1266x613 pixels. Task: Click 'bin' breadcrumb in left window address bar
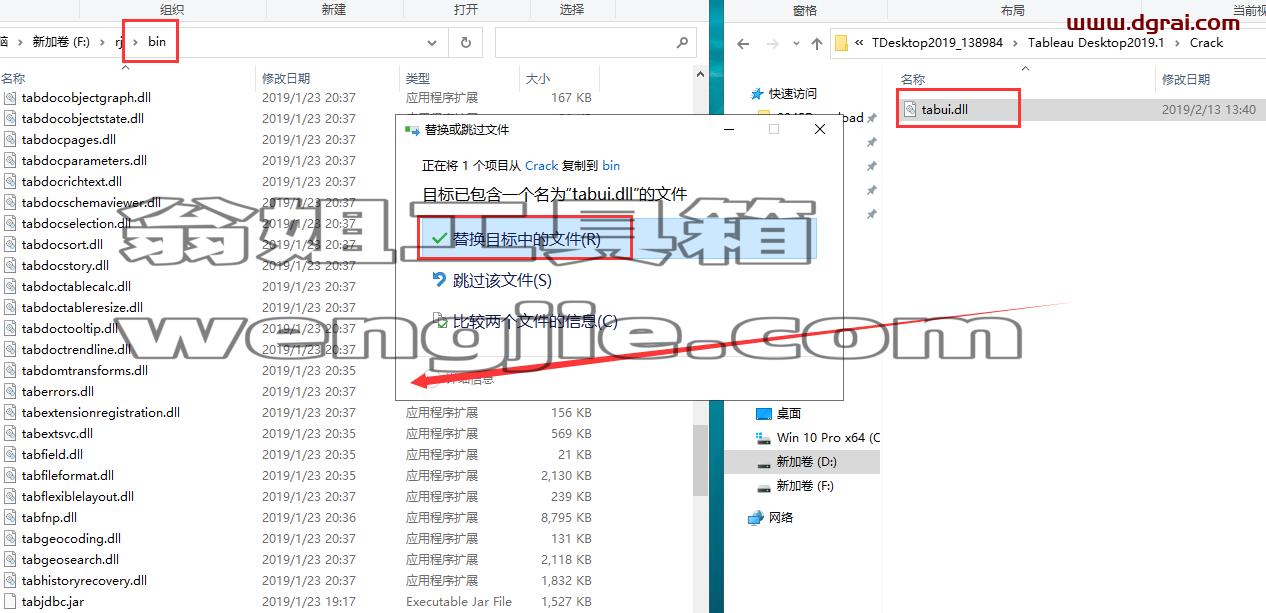point(157,42)
